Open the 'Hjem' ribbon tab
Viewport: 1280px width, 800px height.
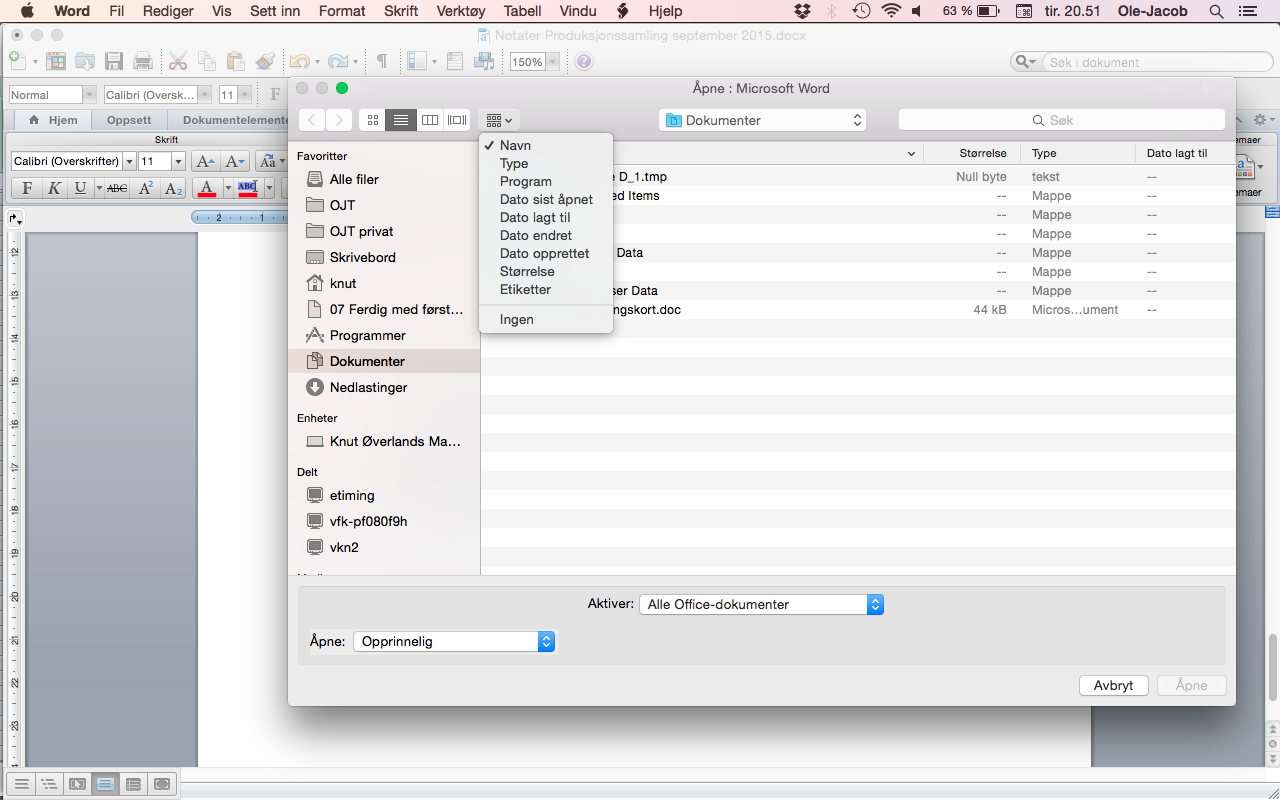(x=53, y=120)
